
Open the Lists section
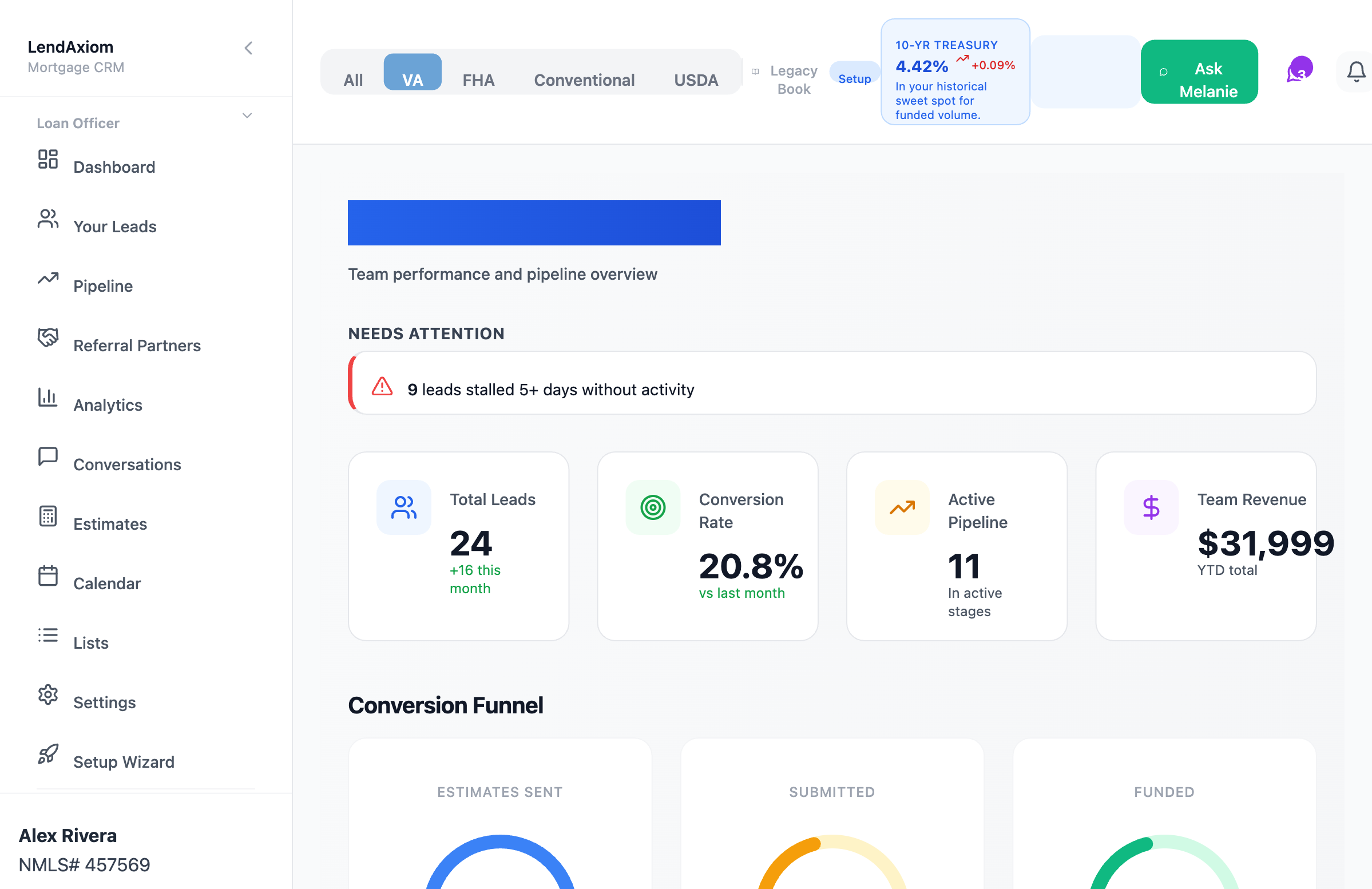click(90, 642)
